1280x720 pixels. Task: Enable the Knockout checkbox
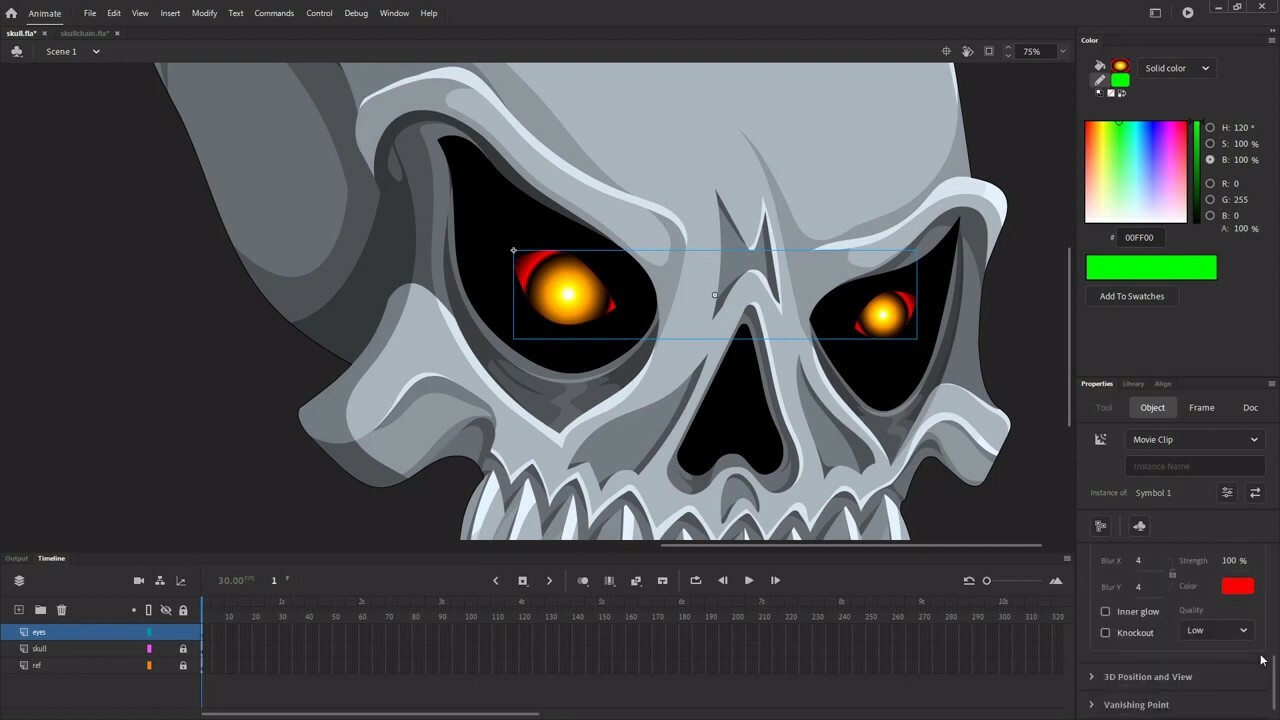1105,632
